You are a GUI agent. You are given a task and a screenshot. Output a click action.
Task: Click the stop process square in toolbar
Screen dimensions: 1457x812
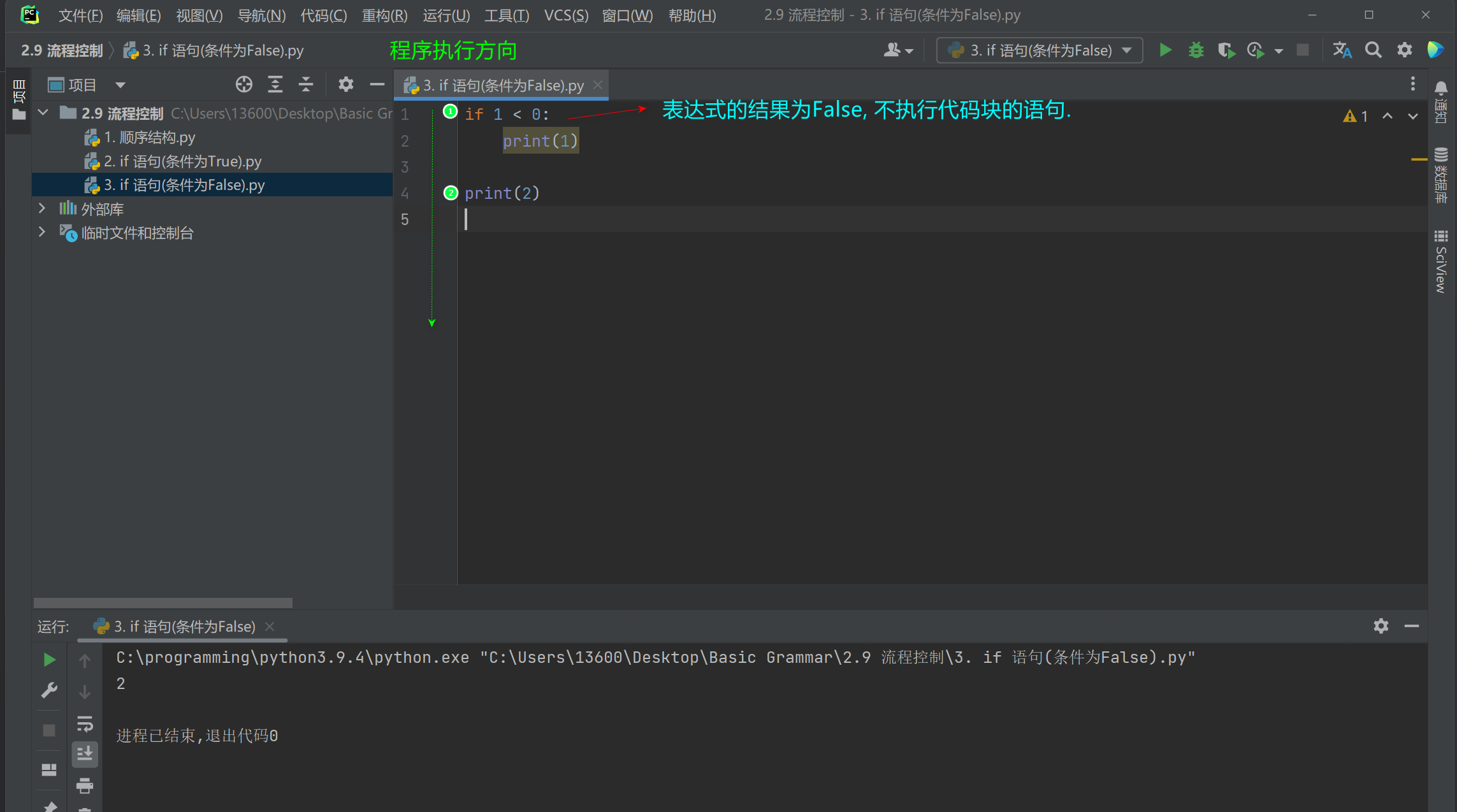point(1303,50)
